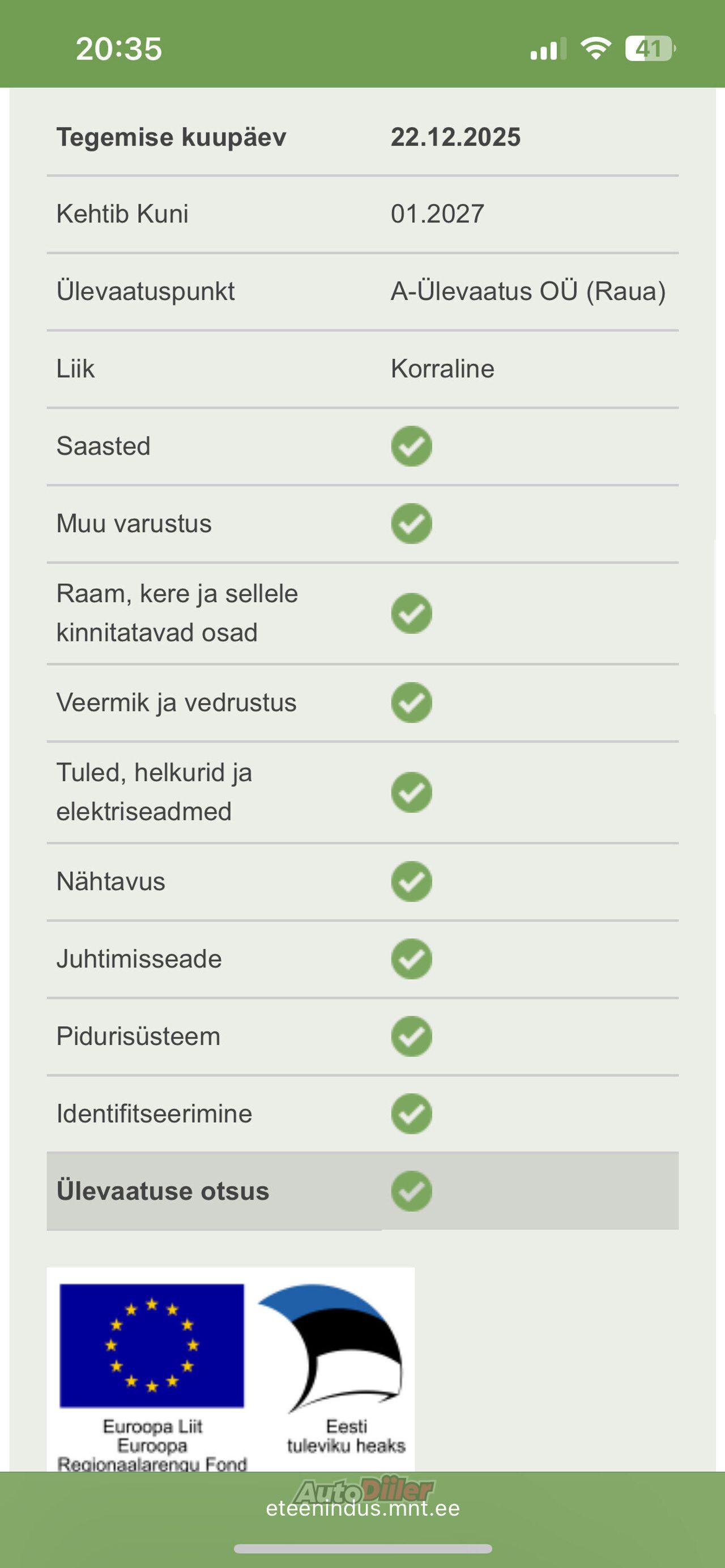
Task: Tap the Veermik ja vedrustus checkmark
Action: point(411,702)
